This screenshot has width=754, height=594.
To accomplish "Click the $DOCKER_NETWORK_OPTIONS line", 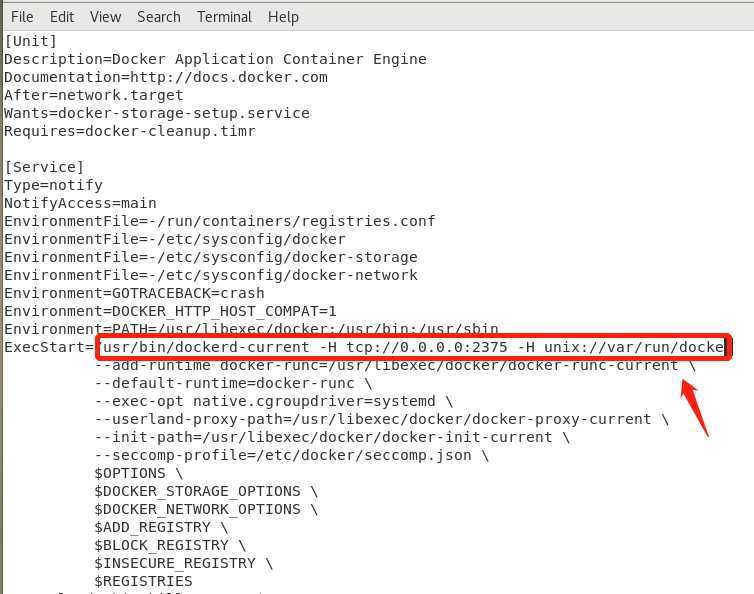I will coord(206,509).
